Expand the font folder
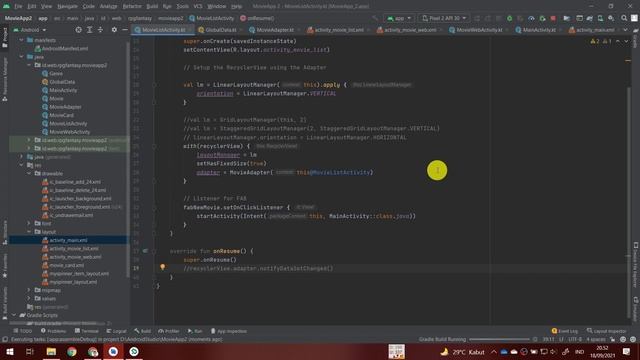640x360 pixels. click(x=29, y=223)
